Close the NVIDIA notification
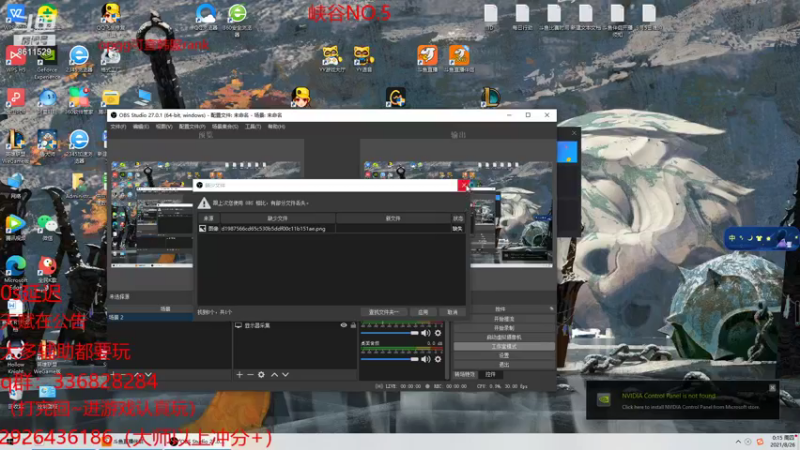The image size is (800, 450). pos(772,388)
